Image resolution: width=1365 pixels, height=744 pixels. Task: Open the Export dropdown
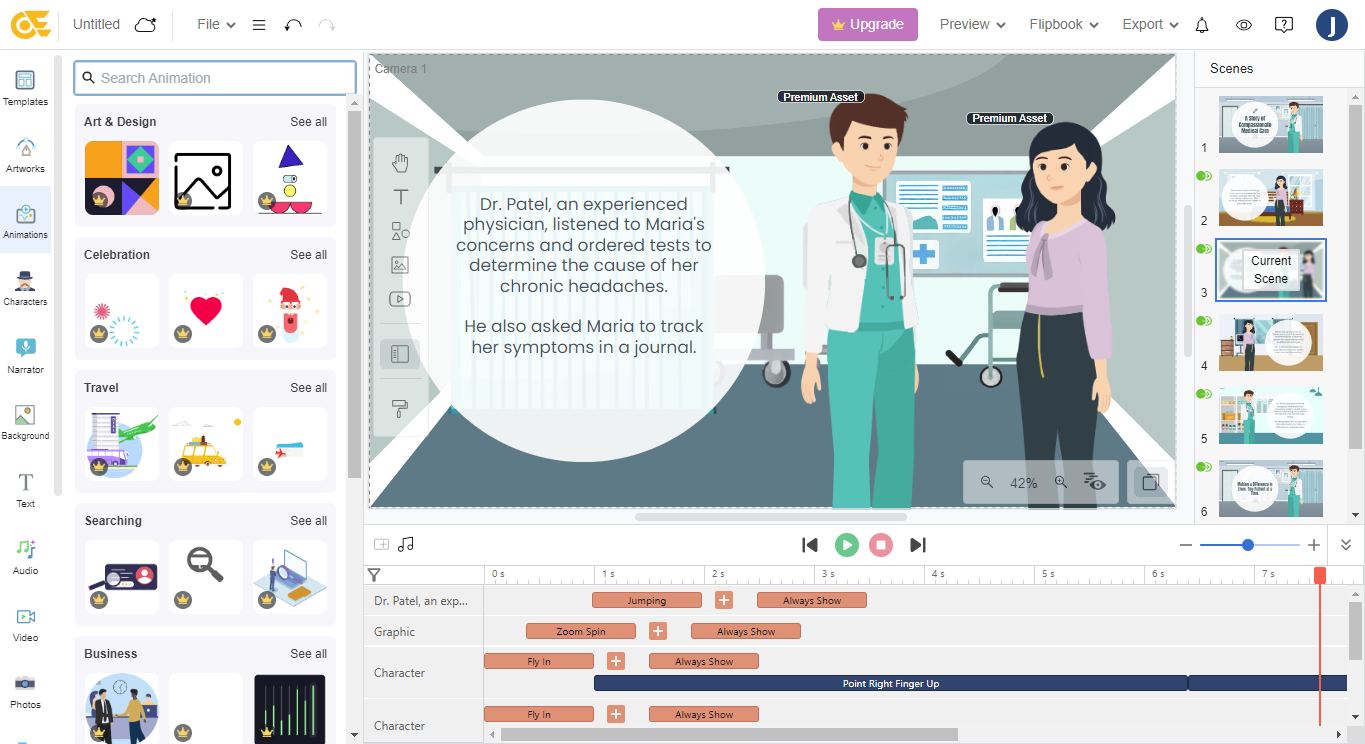coord(1150,25)
